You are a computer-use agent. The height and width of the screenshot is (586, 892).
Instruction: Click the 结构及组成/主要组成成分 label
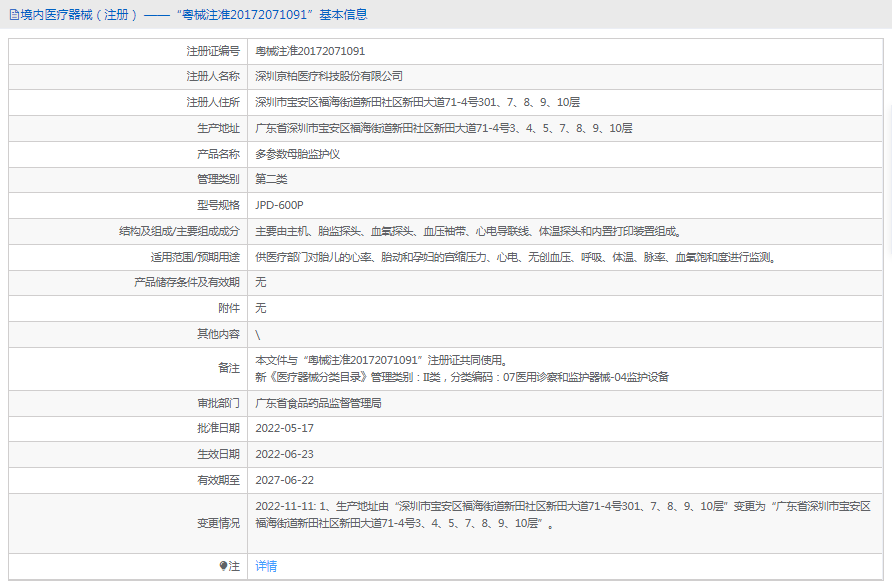tap(179, 232)
